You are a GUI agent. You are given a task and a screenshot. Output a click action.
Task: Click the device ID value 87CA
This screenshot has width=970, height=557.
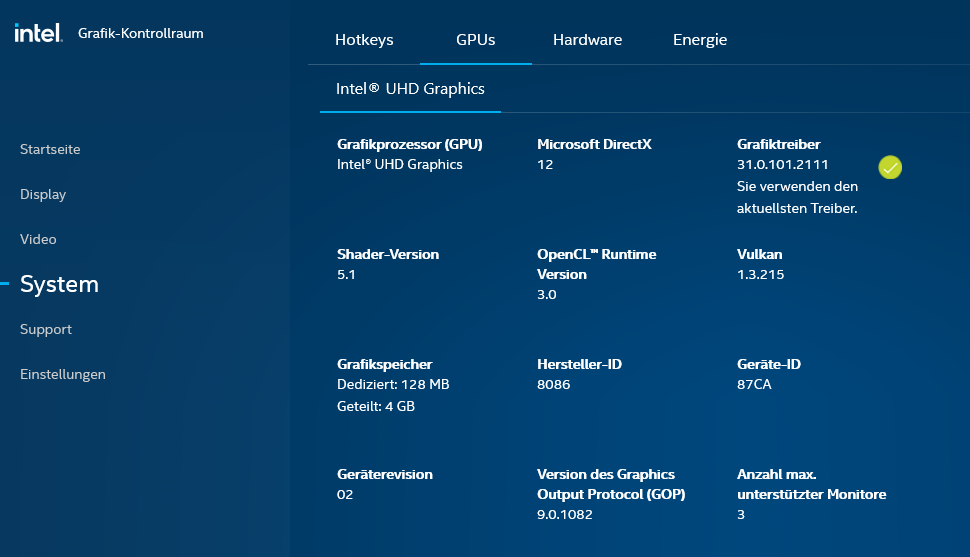click(754, 384)
